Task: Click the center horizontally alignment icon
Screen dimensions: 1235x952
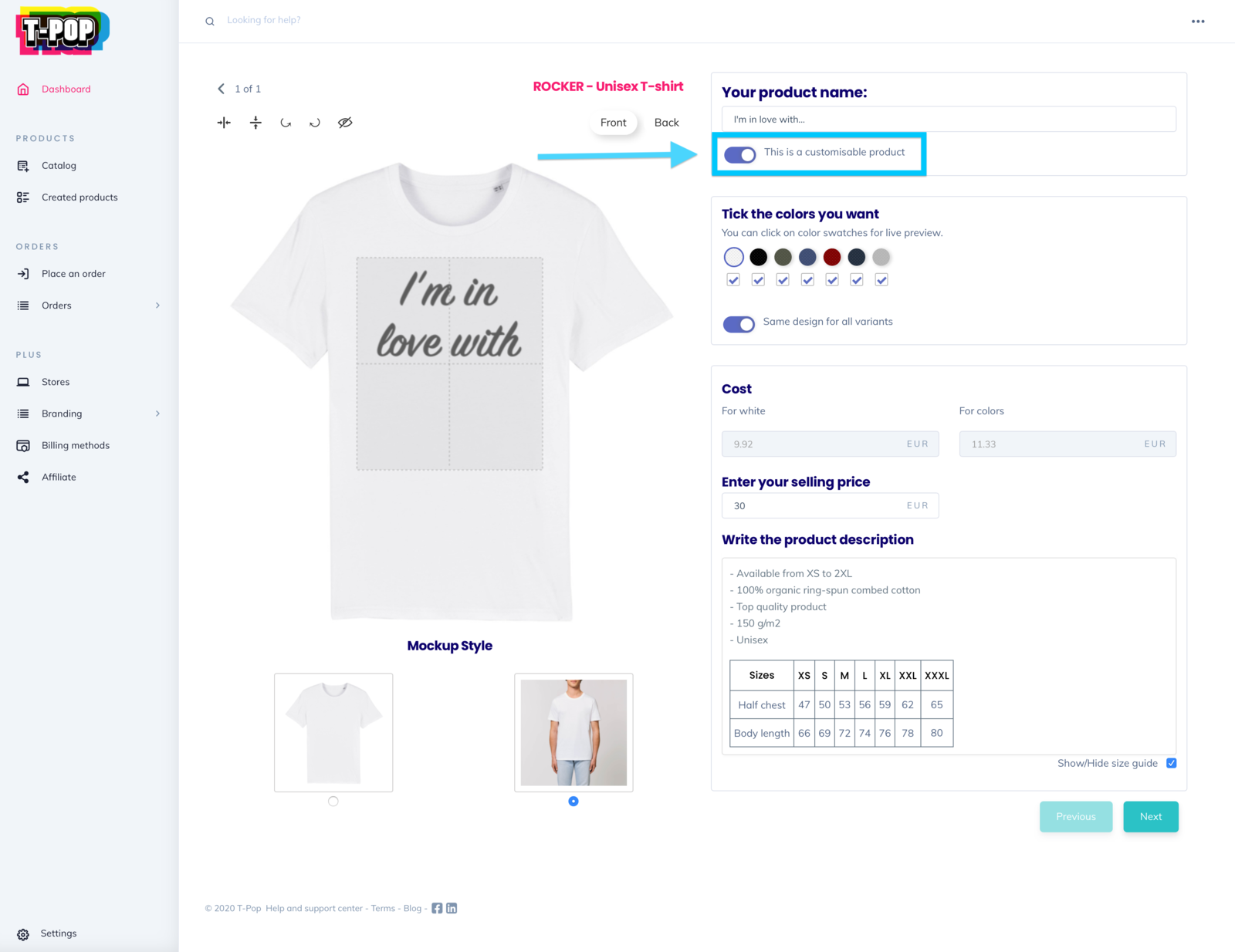Action: pos(224,123)
